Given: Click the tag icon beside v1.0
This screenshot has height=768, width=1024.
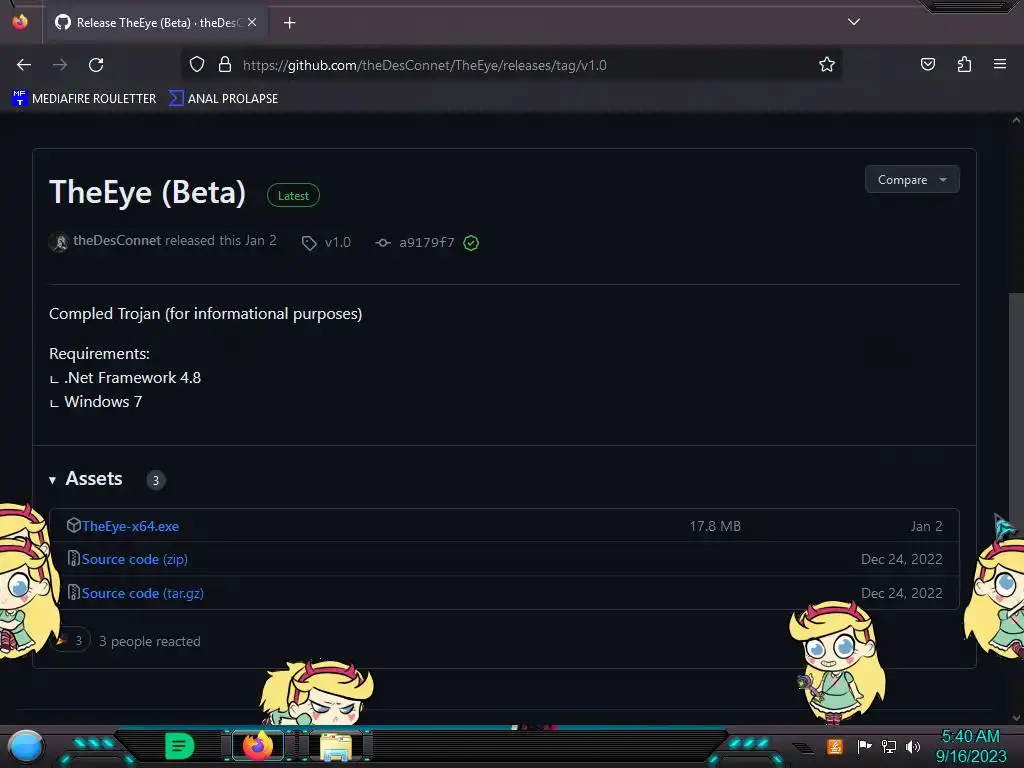Looking at the screenshot, I should click(x=309, y=243).
